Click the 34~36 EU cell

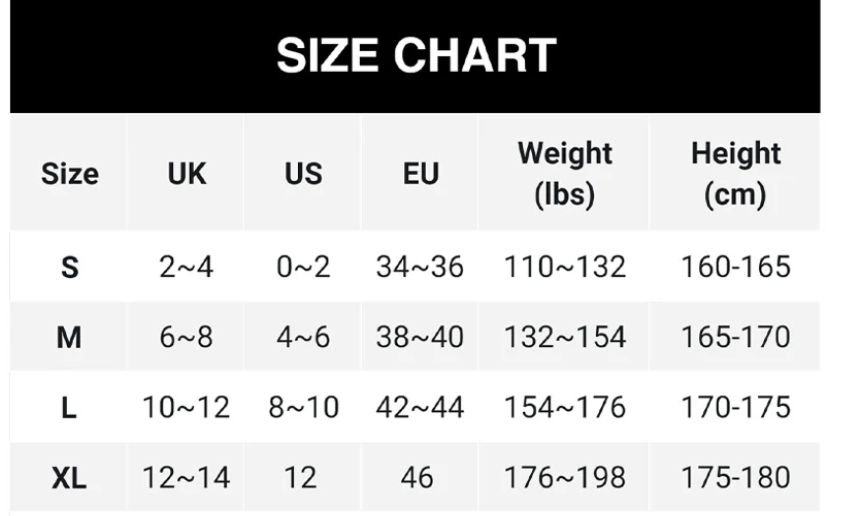click(420, 267)
